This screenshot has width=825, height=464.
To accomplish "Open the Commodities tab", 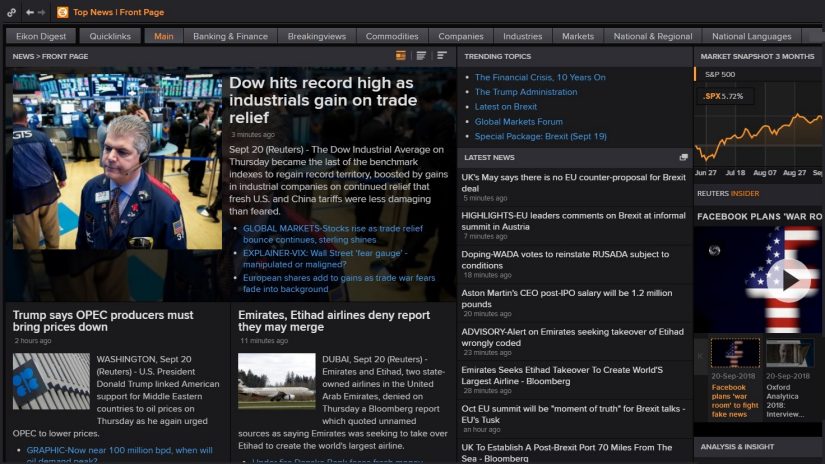I will pyautogui.click(x=392, y=36).
